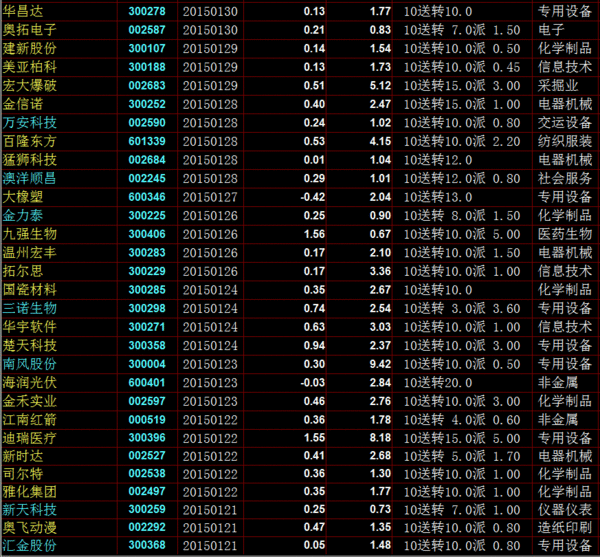Open 奥拓电子 stock details
Viewport: 600px width, 557px height.
pos(30,30)
